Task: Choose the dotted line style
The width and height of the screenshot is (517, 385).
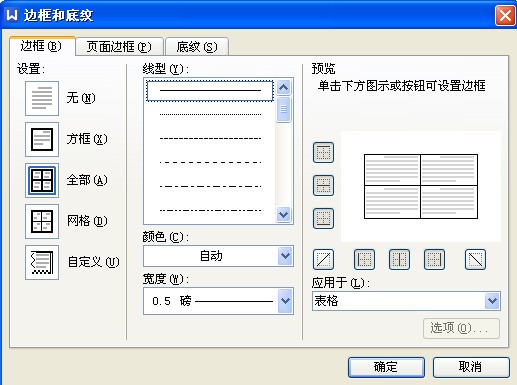Action: pos(210,115)
